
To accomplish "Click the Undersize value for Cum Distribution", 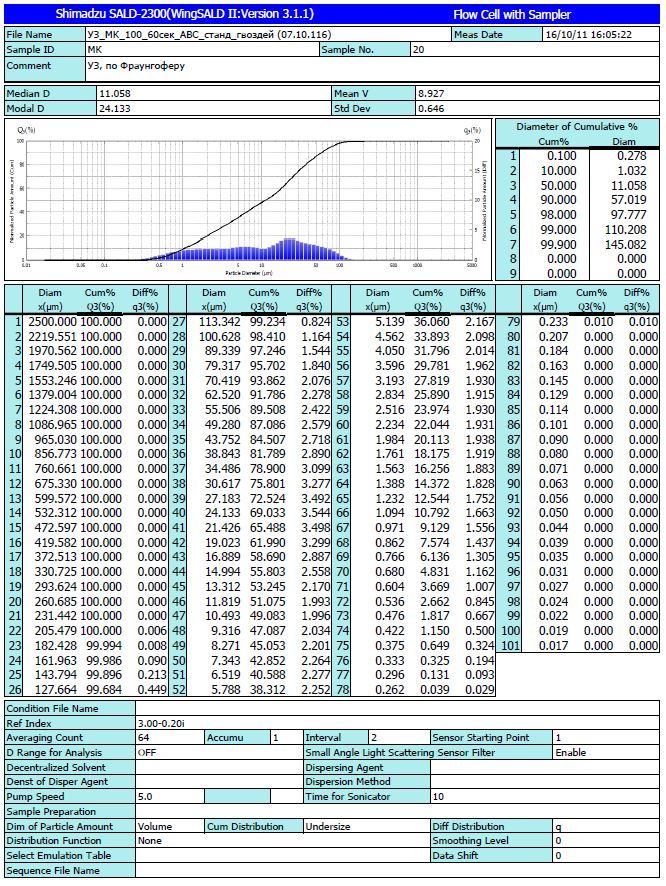I will pos(328,826).
